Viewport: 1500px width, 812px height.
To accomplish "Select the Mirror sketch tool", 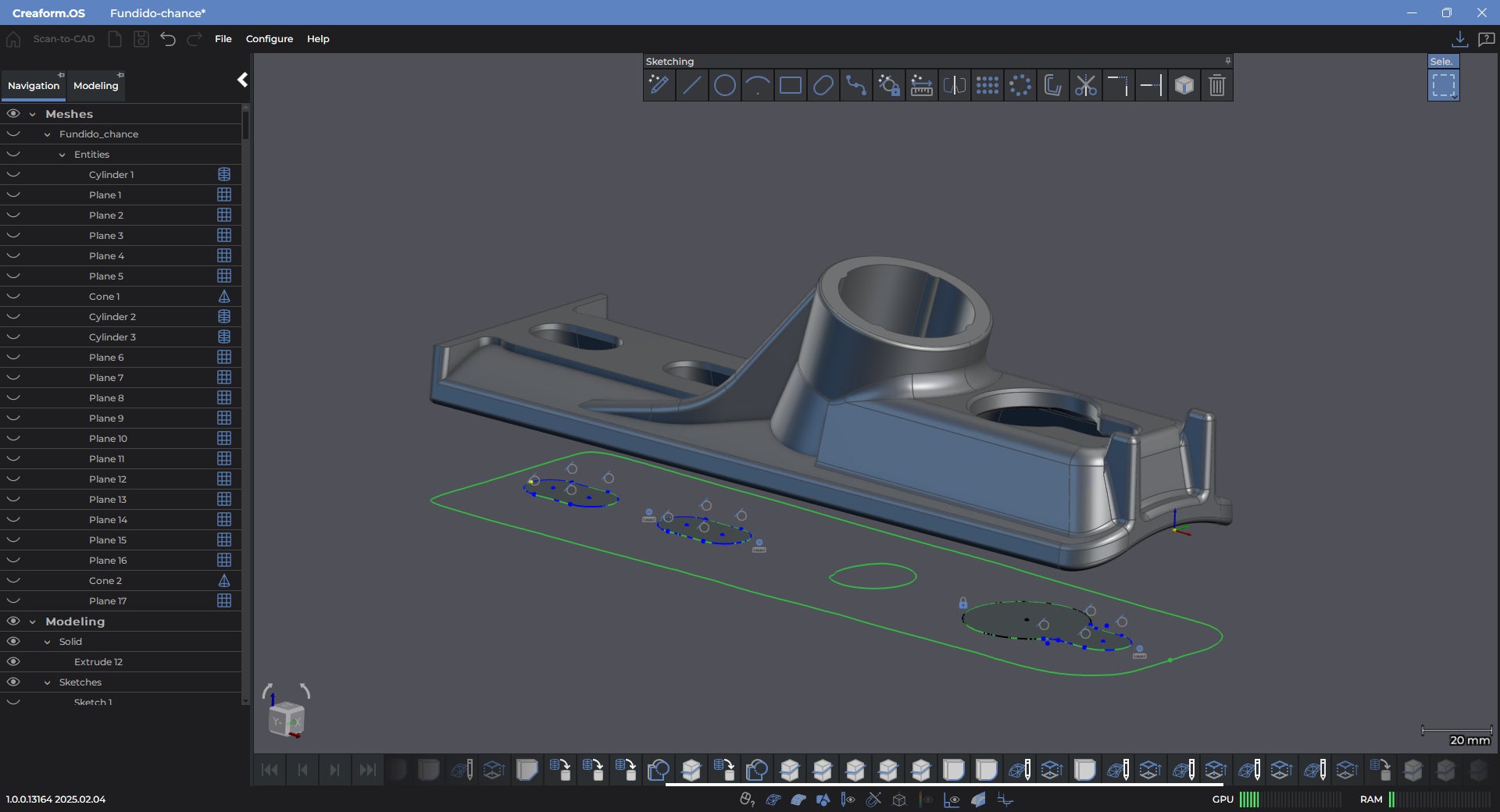I will [x=954, y=85].
